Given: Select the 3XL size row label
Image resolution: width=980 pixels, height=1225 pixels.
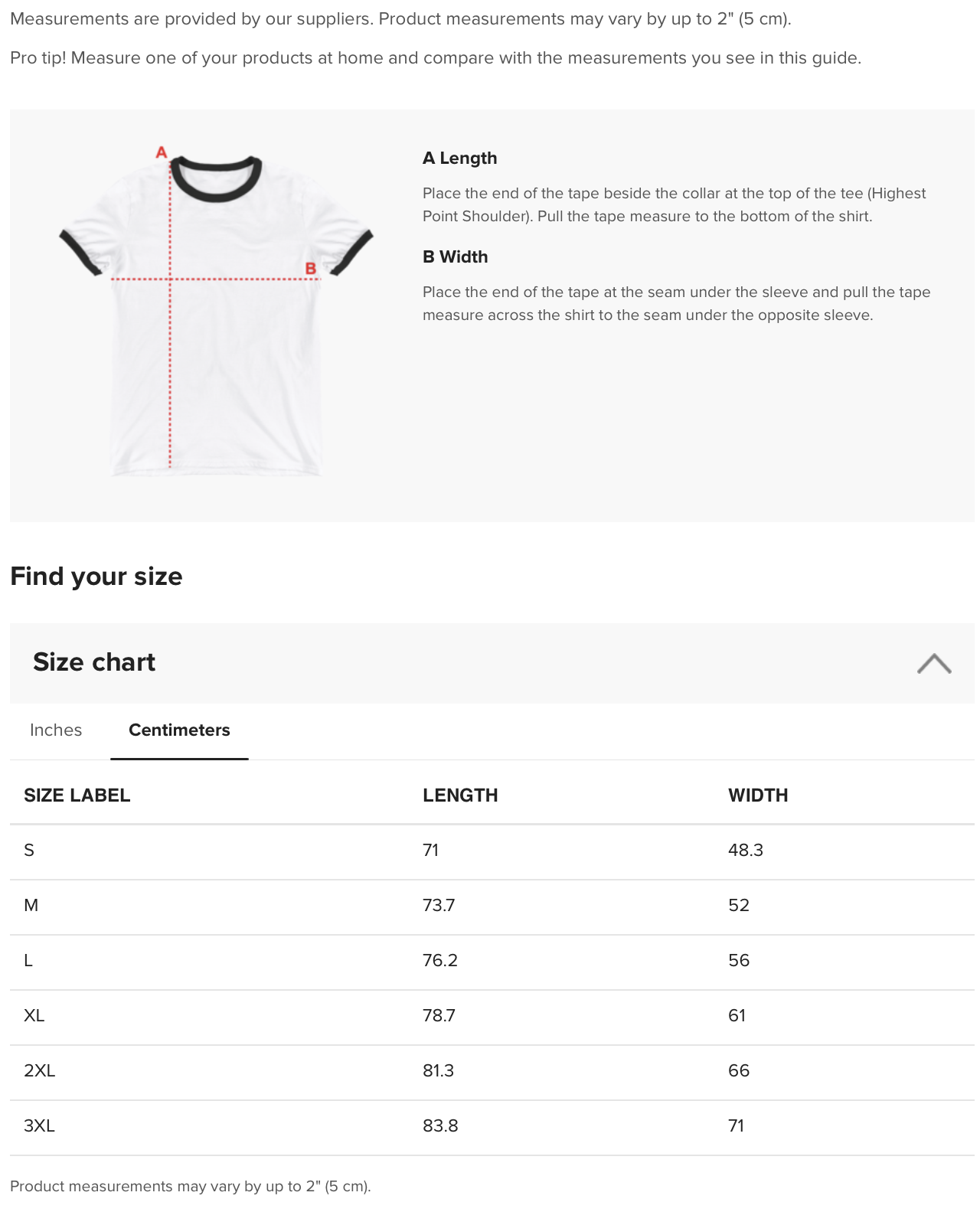Looking at the screenshot, I should pyautogui.click(x=40, y=1126).
